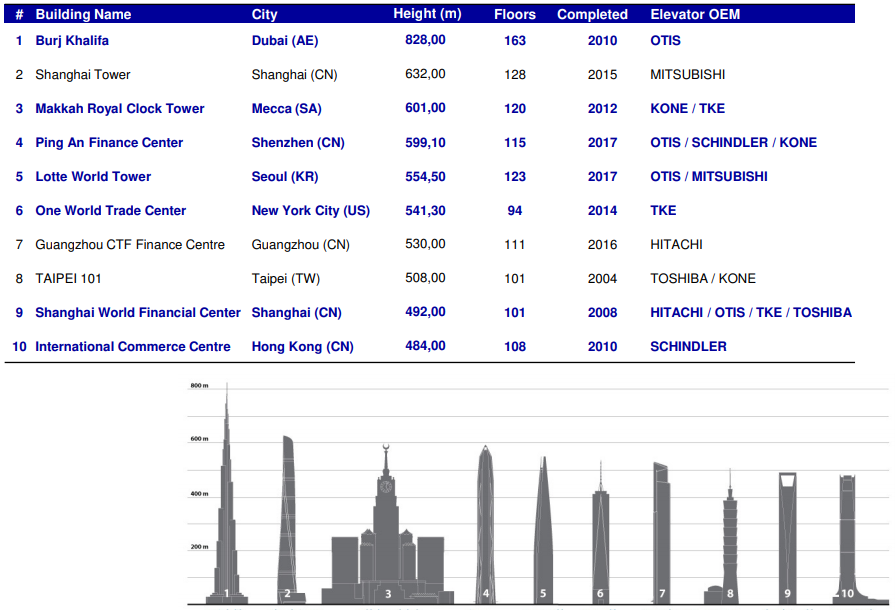Screen dimensions: 896x611
Task: Select TAIPEI 101 building name
Action: pos(68,279)
